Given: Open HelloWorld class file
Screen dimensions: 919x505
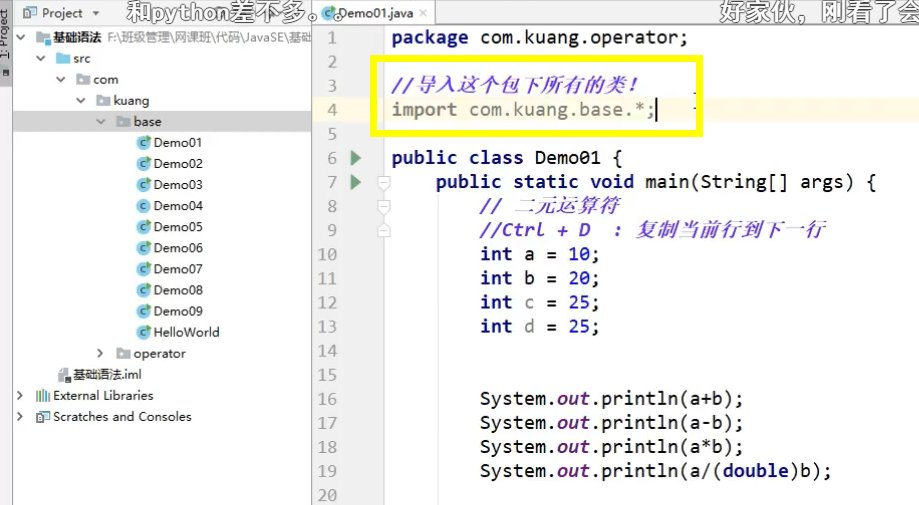Looking at the screenshot, I should pos(186,332).
